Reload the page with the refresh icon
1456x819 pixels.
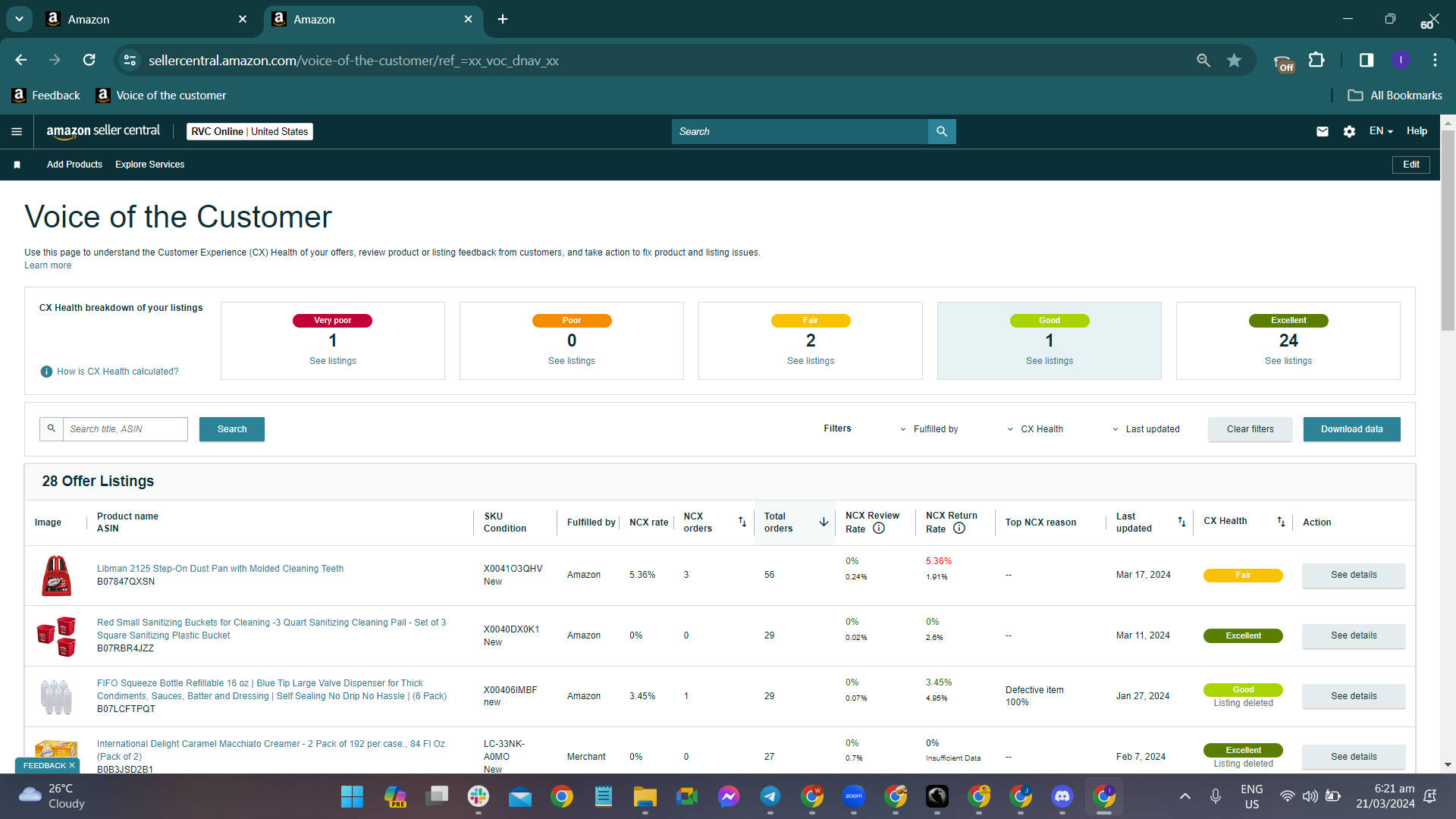[x=89, y=60]
